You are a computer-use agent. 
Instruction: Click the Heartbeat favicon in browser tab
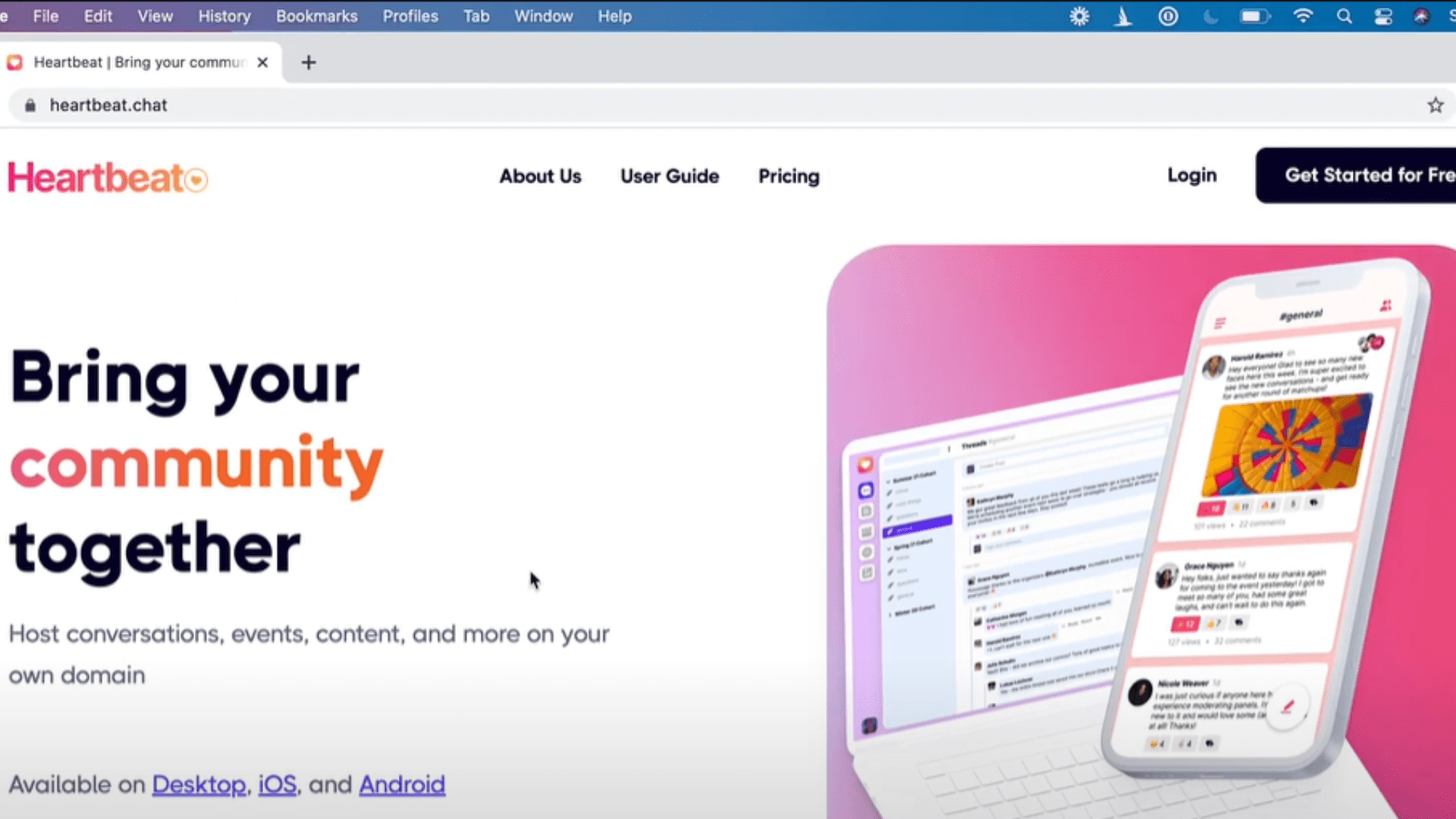15,62
